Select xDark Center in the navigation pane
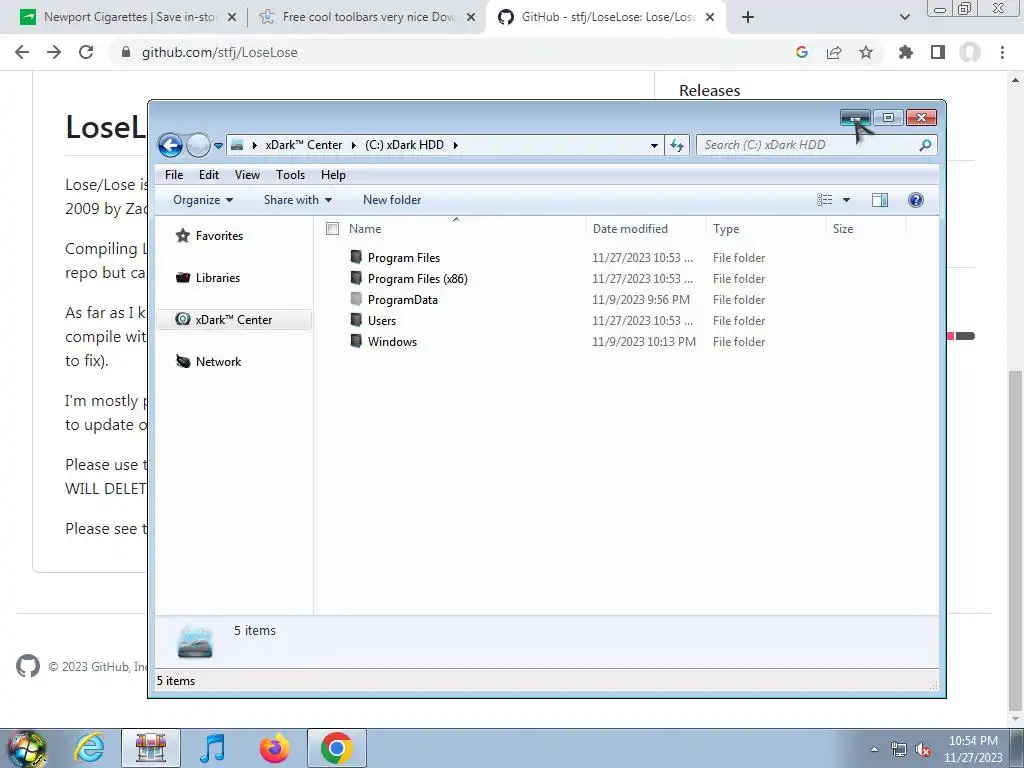This screenshot has height=768, width=1024. pos(234,319)
